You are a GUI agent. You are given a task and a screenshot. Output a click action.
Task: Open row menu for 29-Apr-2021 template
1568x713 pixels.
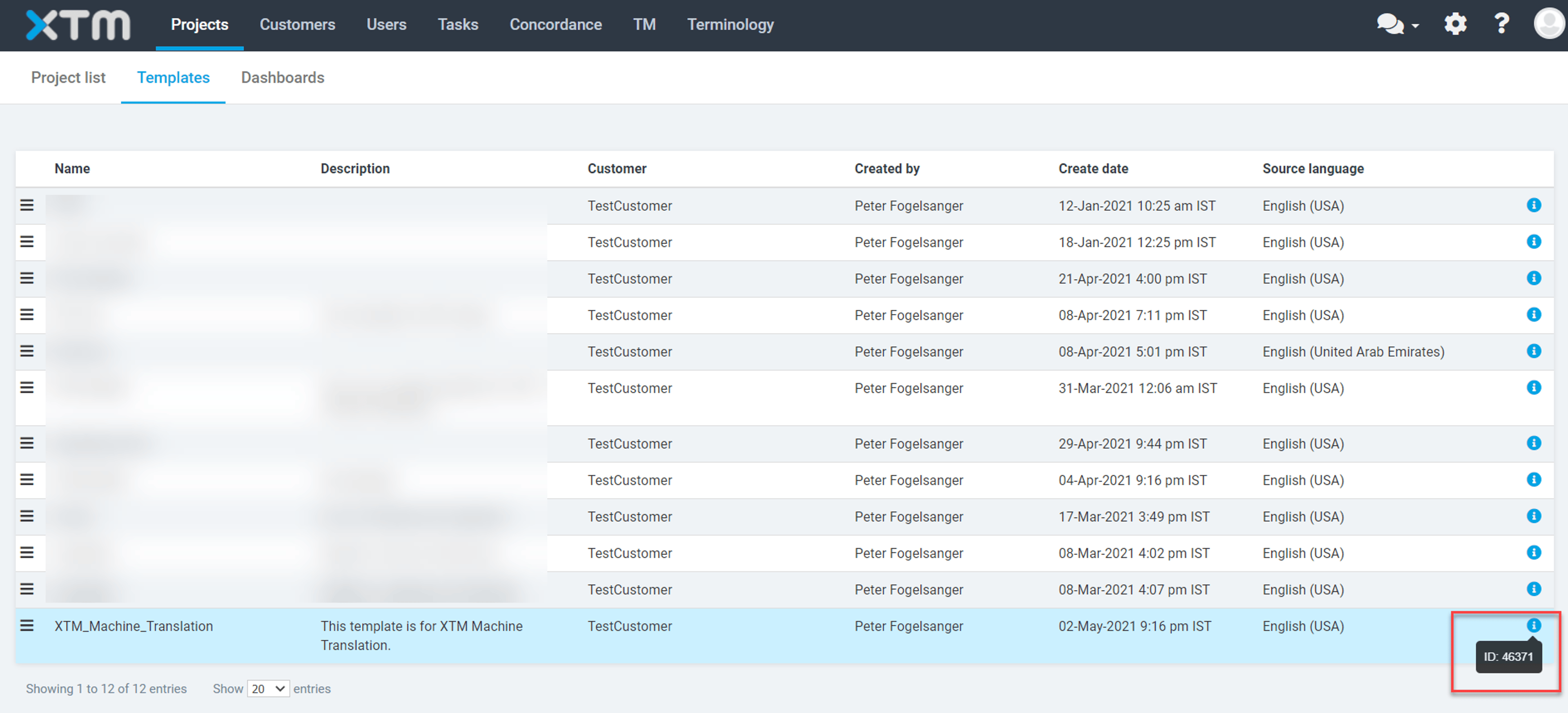click(x=27, y=443)
